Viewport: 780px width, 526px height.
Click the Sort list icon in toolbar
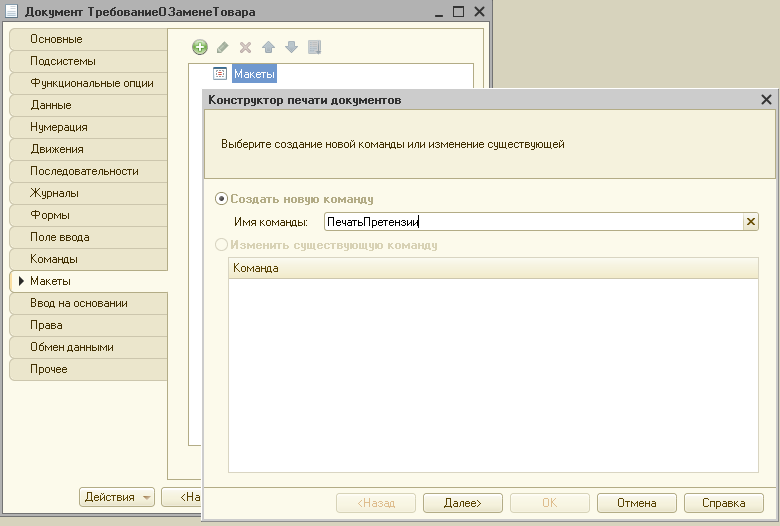coord(314,47)
